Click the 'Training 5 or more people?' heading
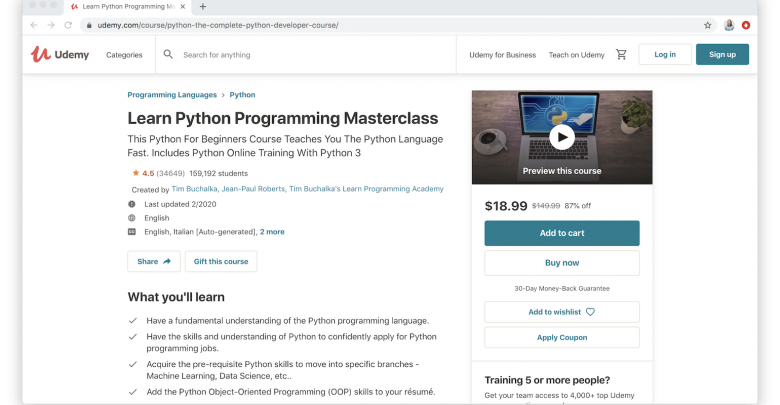780x405 pixels. [x=547, y=380]
